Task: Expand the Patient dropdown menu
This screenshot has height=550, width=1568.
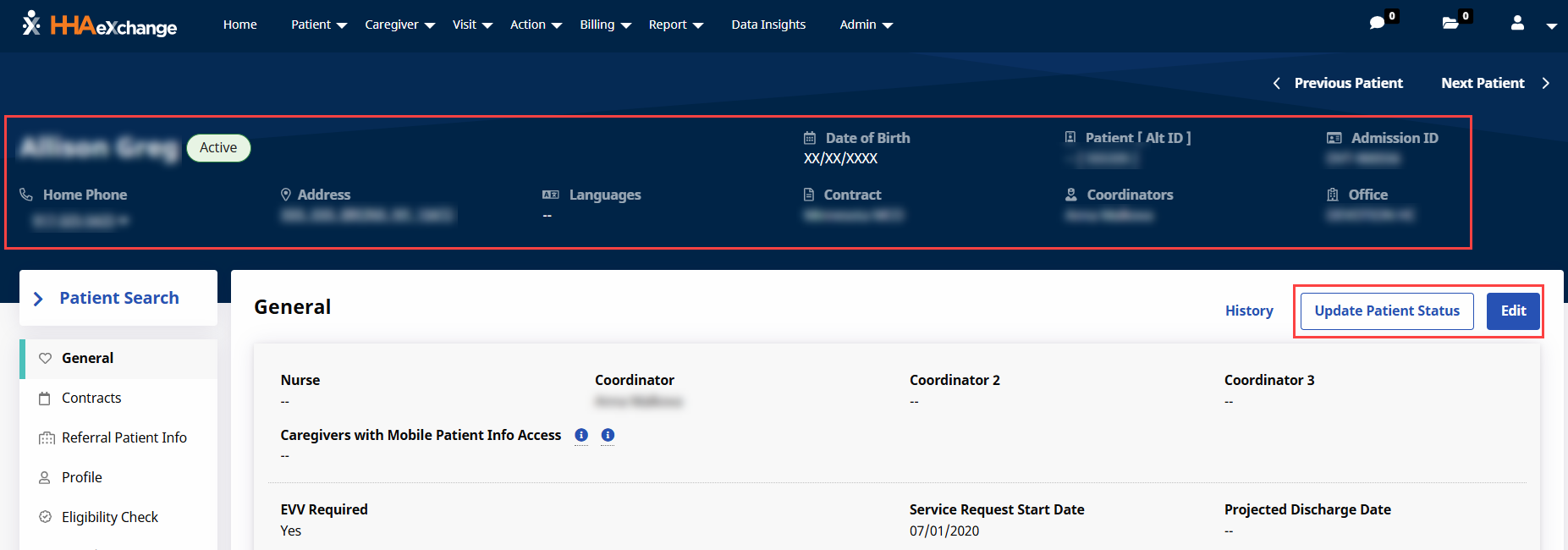Action: click(318, 25)
